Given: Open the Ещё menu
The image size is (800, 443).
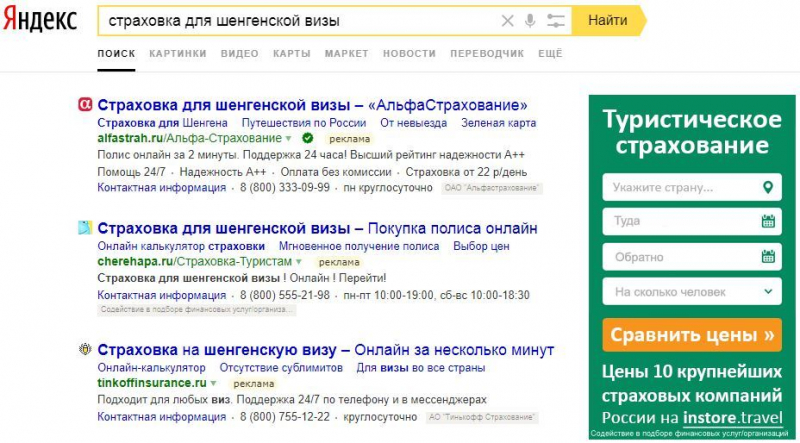Looking at the screenshot, I should tap(550, 54).
